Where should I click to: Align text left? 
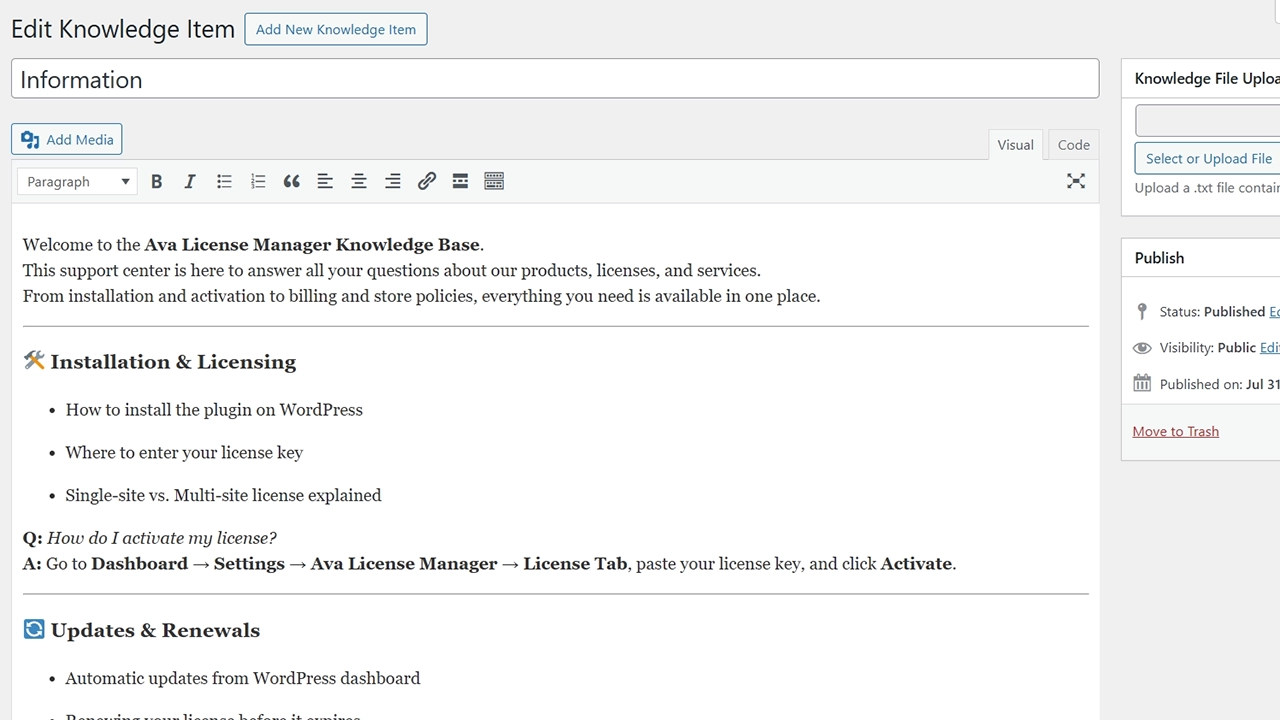tap(325, 181)
